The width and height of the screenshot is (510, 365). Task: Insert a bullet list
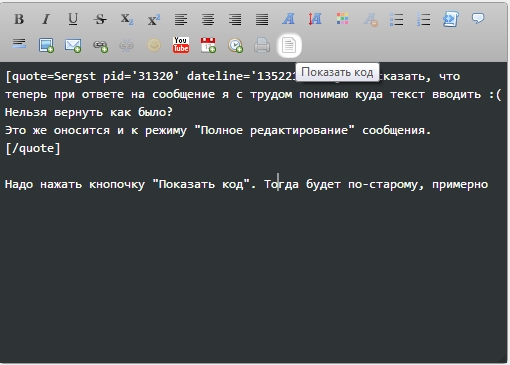[397, 19]
